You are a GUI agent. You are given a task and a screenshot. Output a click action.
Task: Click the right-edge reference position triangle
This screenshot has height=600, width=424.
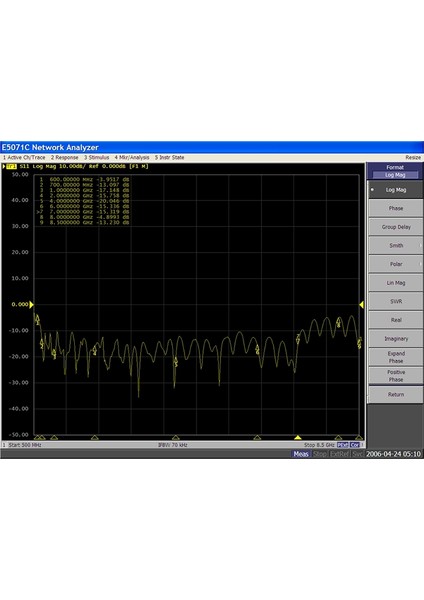click(361, 305)
